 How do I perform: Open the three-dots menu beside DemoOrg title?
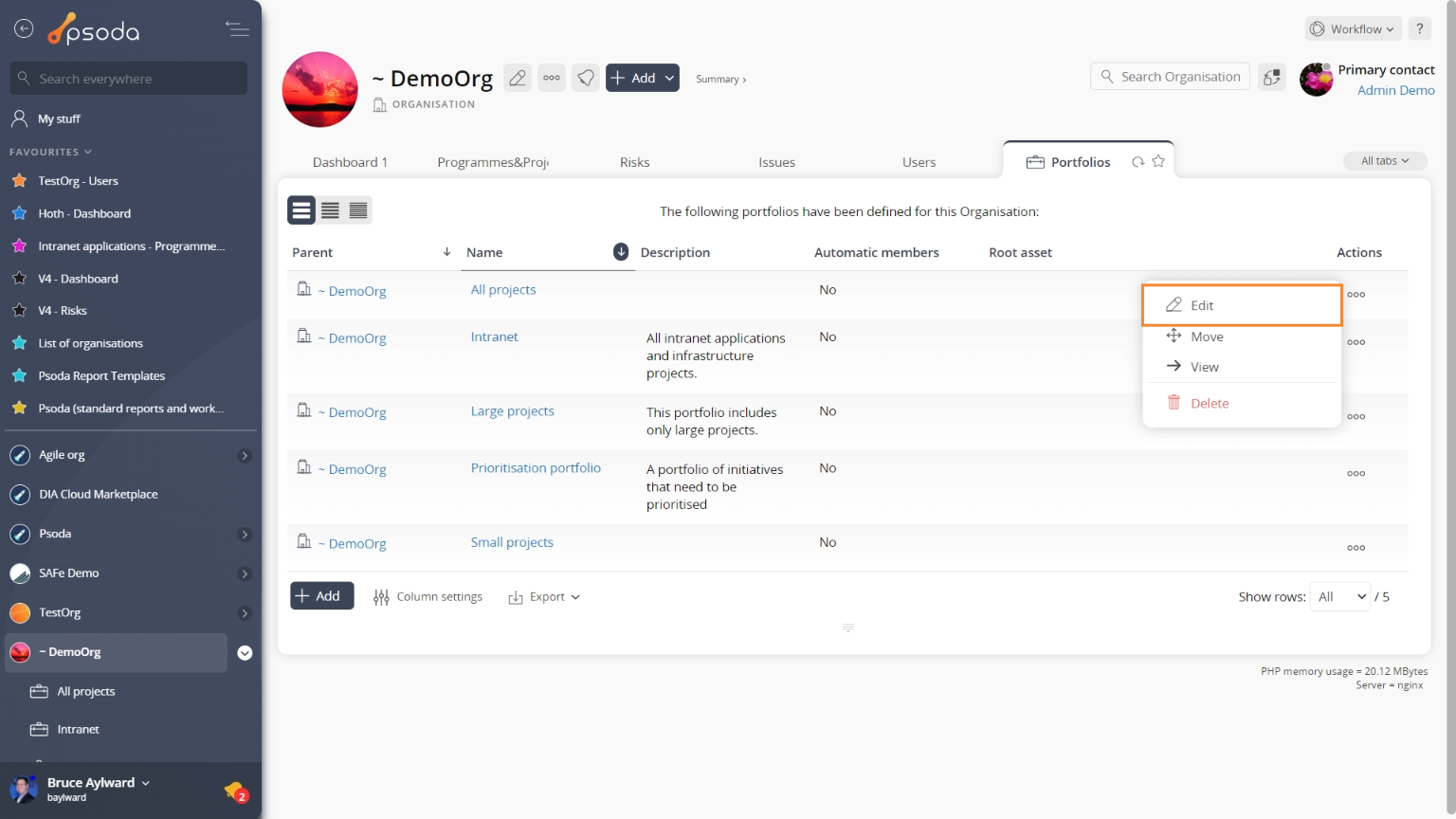(552, 78)
